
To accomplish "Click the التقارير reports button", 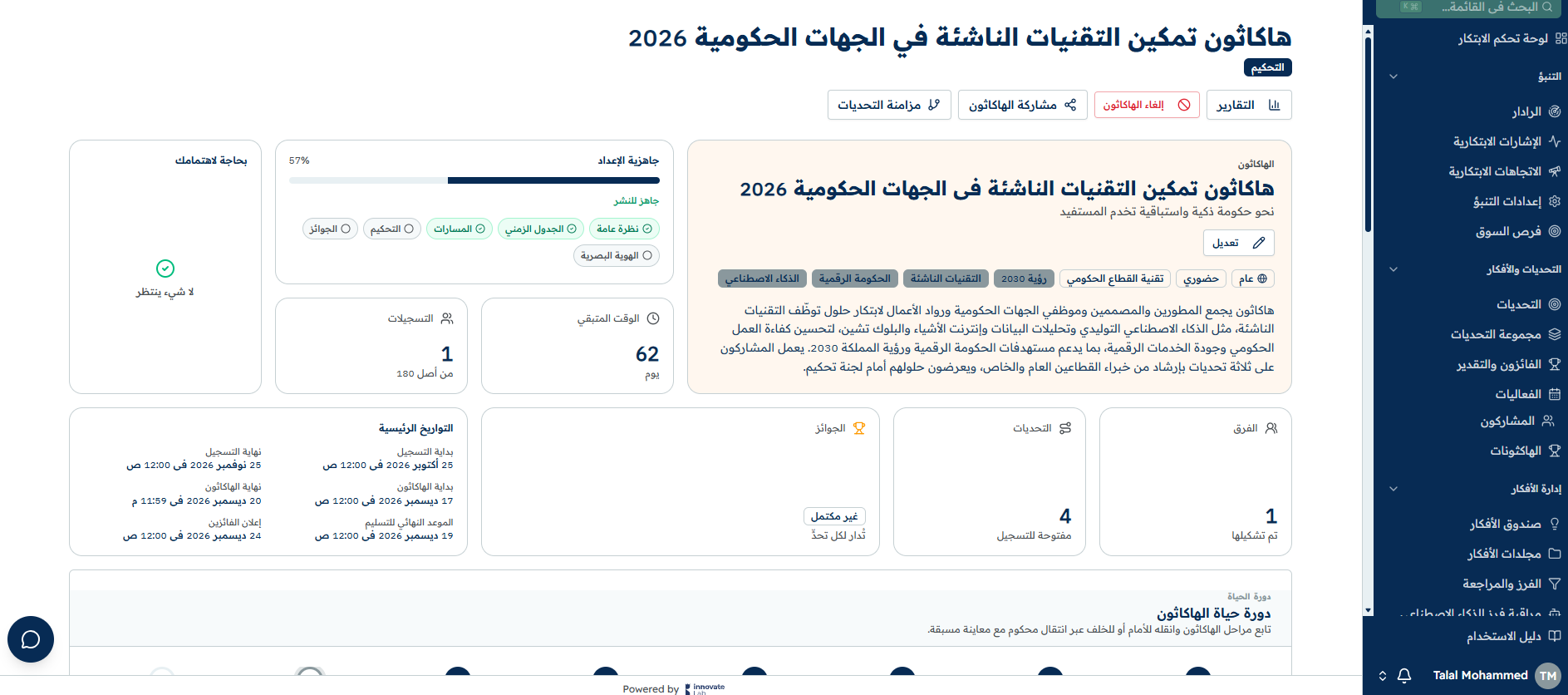I will [1249, 105].
